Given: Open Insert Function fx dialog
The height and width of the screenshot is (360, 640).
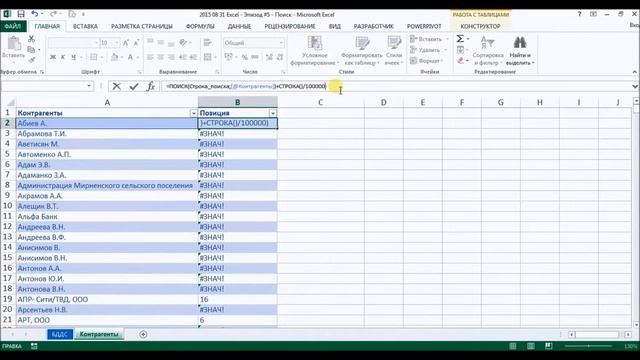Looking at the screenshot, I should pos(151,86).
